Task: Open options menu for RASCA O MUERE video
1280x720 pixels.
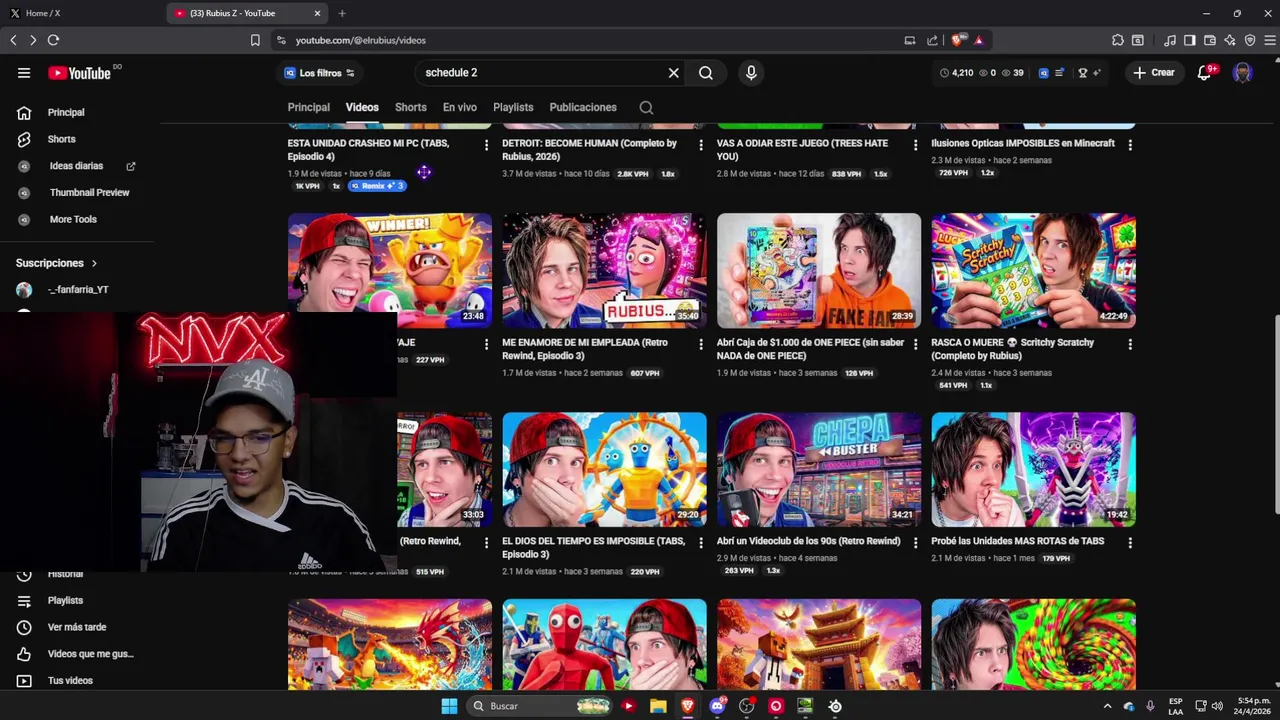Action: click(1130, 344)
